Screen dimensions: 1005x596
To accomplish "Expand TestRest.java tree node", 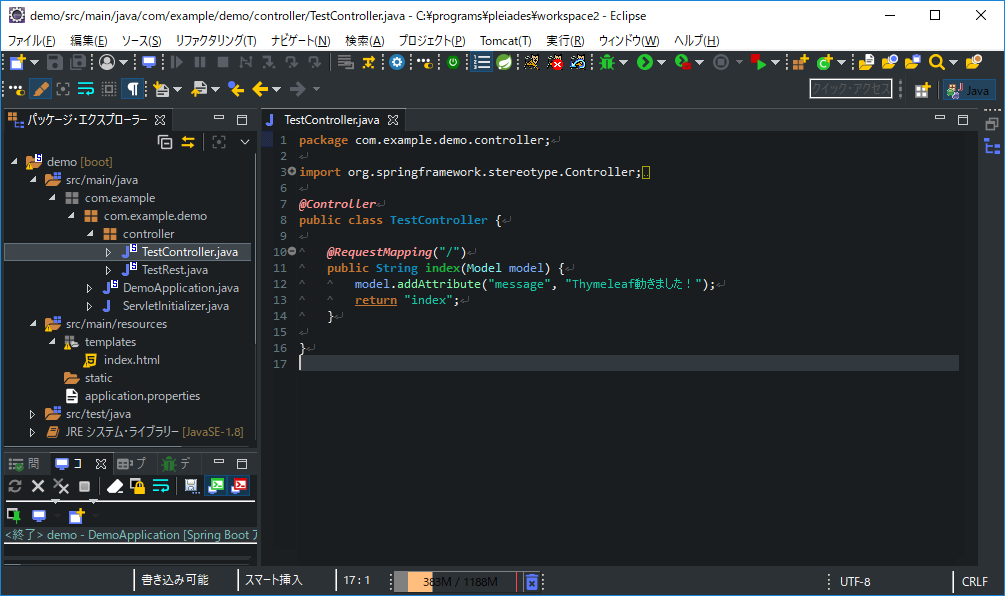I will tap(108, 270).
